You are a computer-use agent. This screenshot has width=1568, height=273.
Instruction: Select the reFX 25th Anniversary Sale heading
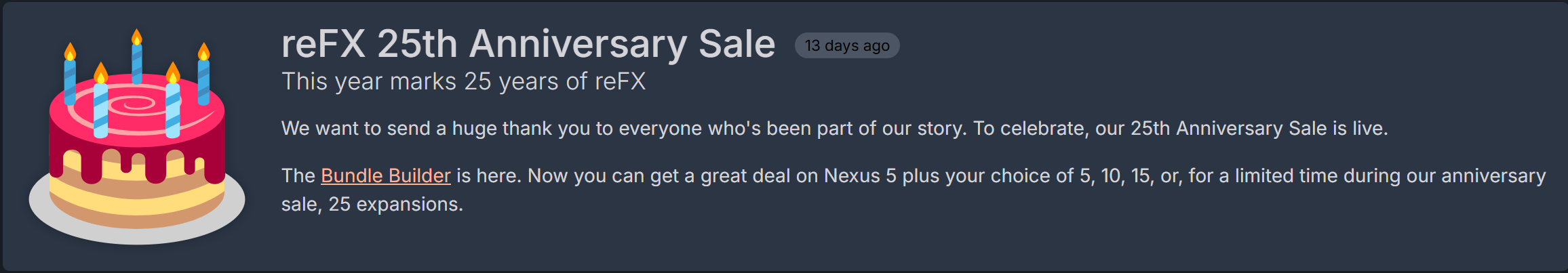528,45
